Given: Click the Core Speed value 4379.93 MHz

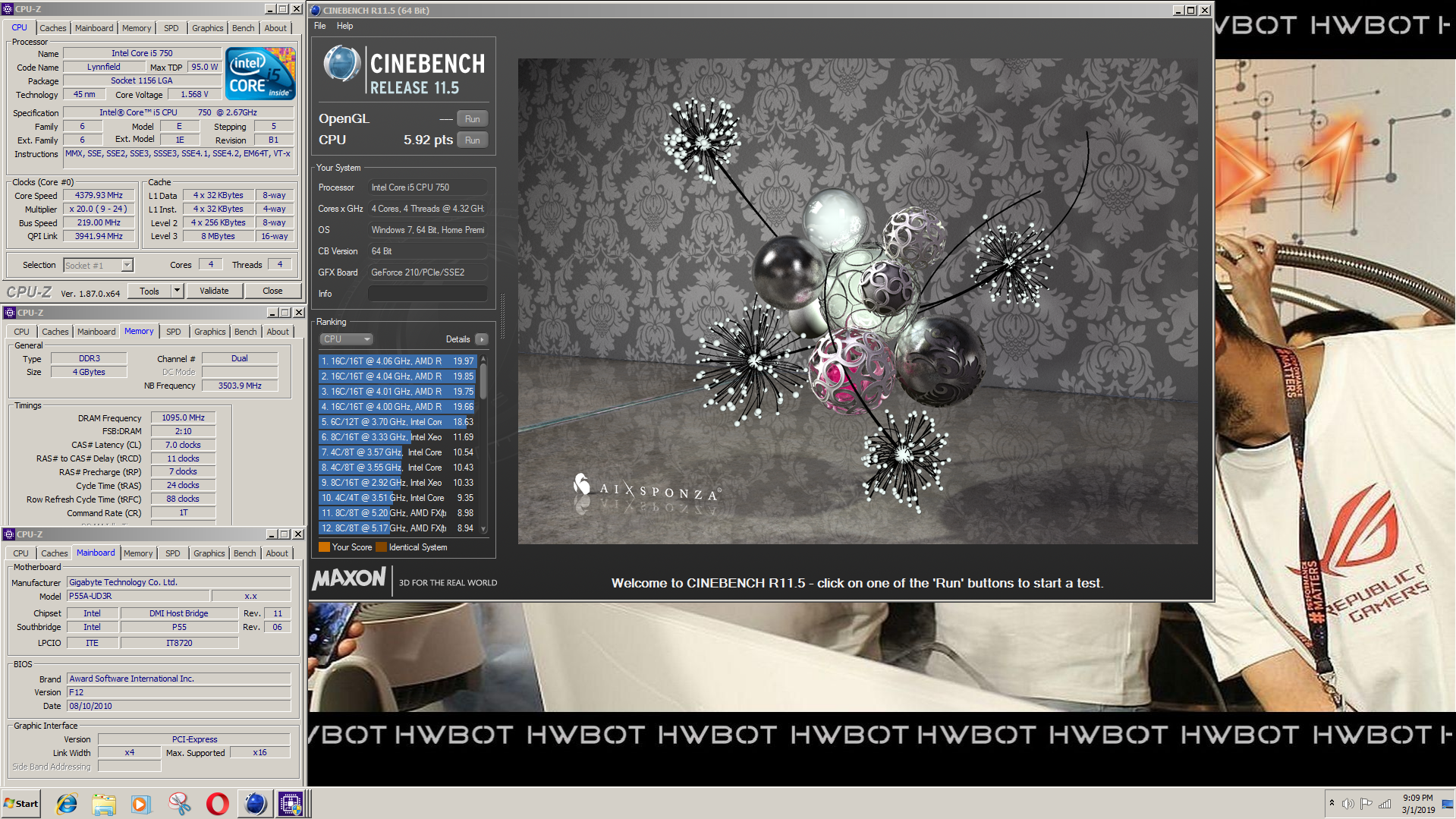Looking at the screenshot, I should [99, 196].
